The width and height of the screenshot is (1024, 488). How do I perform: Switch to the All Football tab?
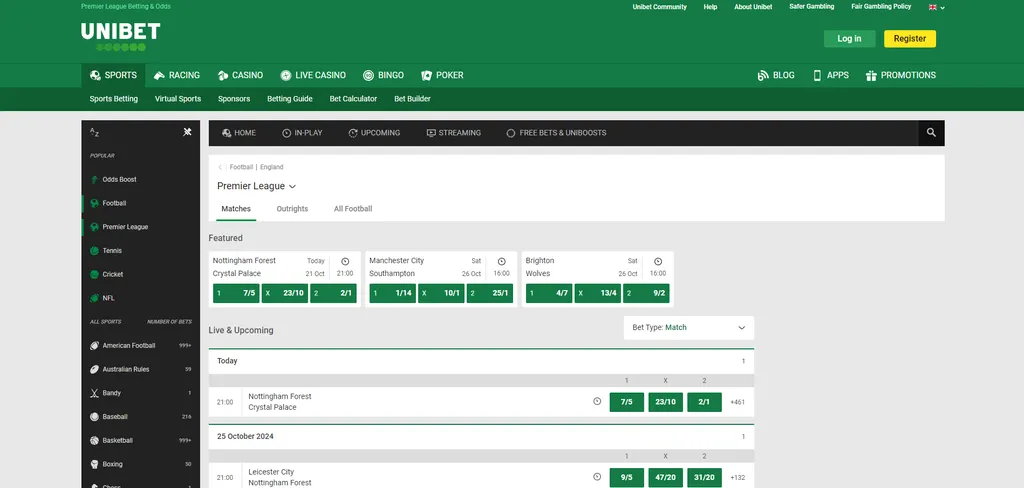[x=353, y=209]
